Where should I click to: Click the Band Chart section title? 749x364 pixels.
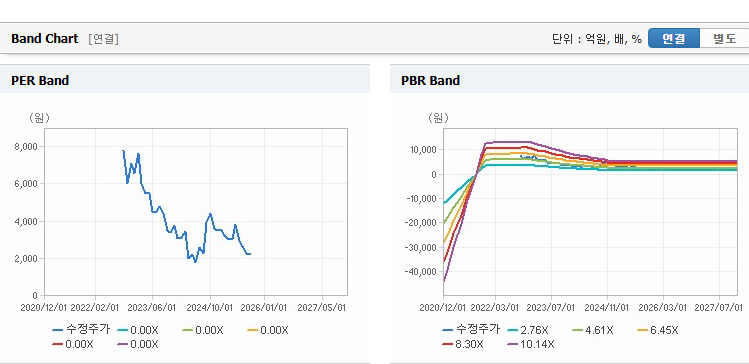coord(44,39)
